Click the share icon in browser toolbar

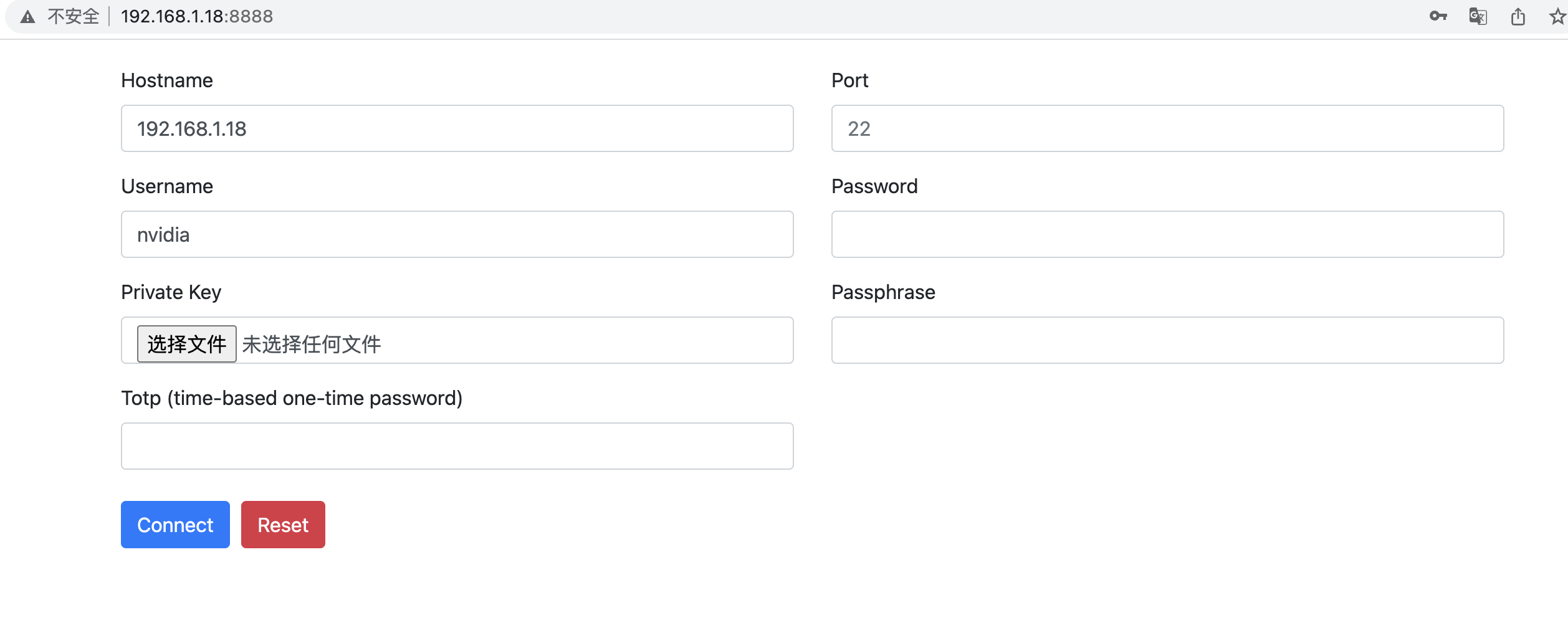pyautogui.click(x=1518, y=17)
